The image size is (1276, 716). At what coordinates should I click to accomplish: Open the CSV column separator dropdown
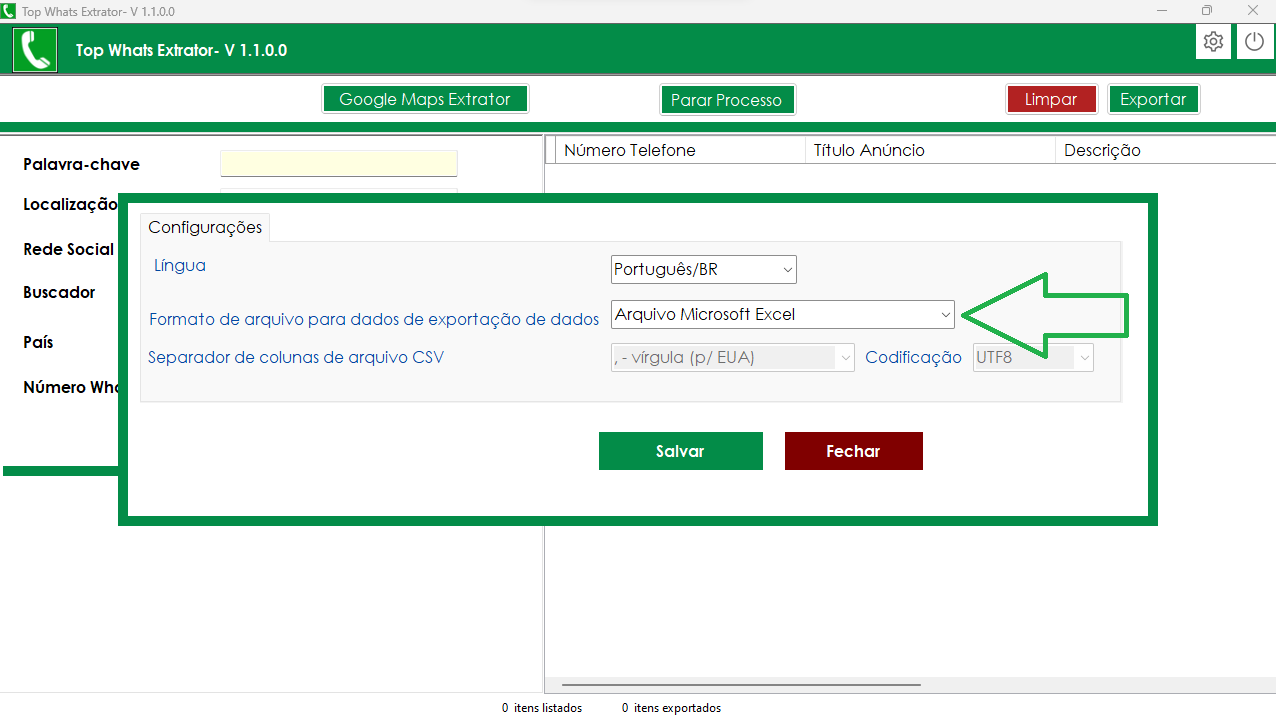tap(733, 357)
